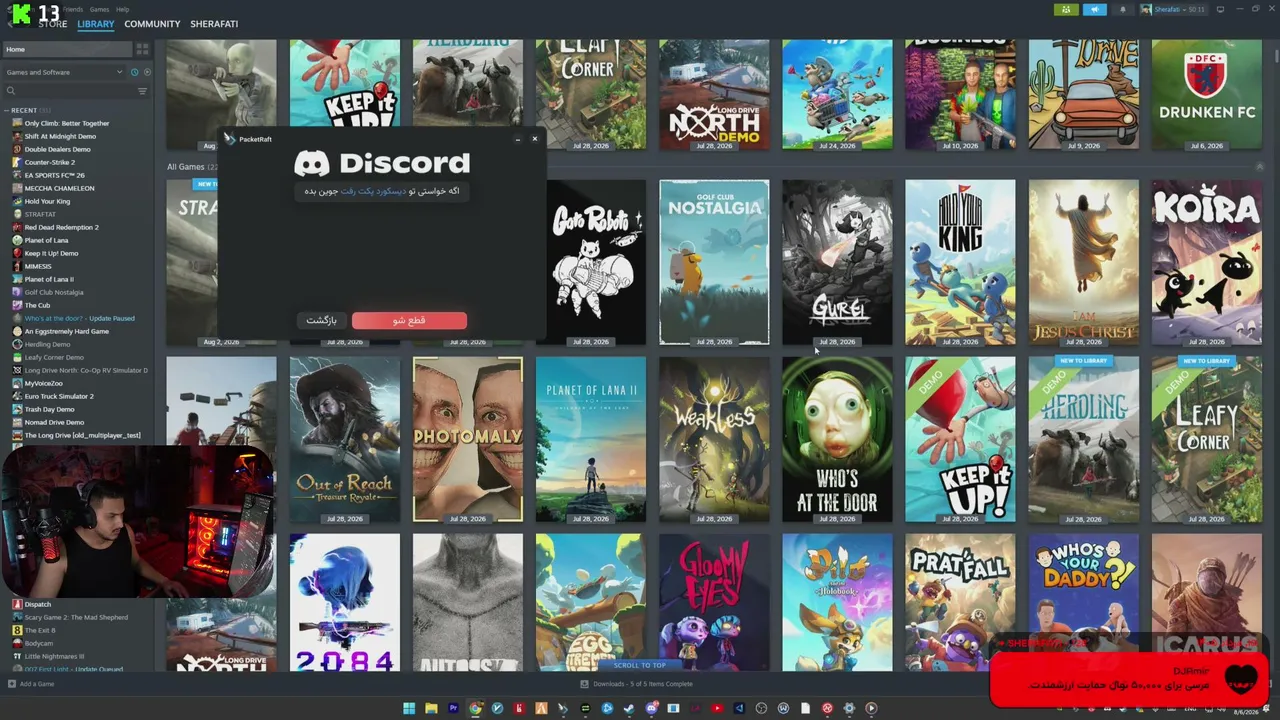1280x720 pixels.
Task: Toggle the ready-to-play filter icon
Action: (147, 72)
